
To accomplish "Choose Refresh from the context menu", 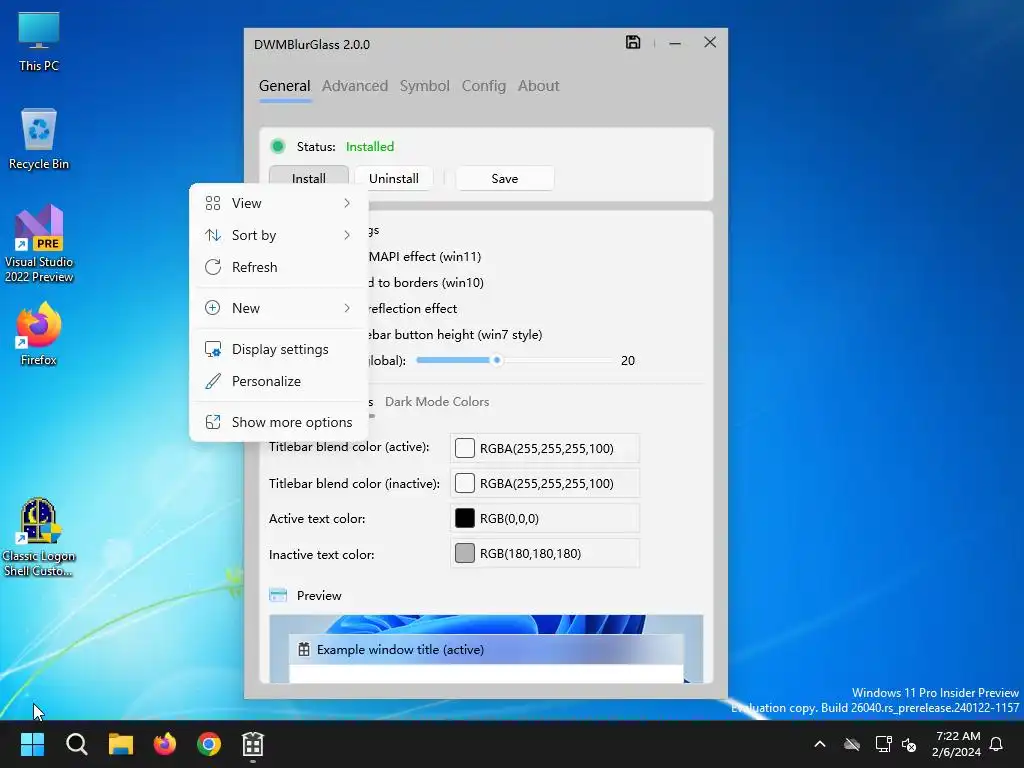I will pos(278,267).
